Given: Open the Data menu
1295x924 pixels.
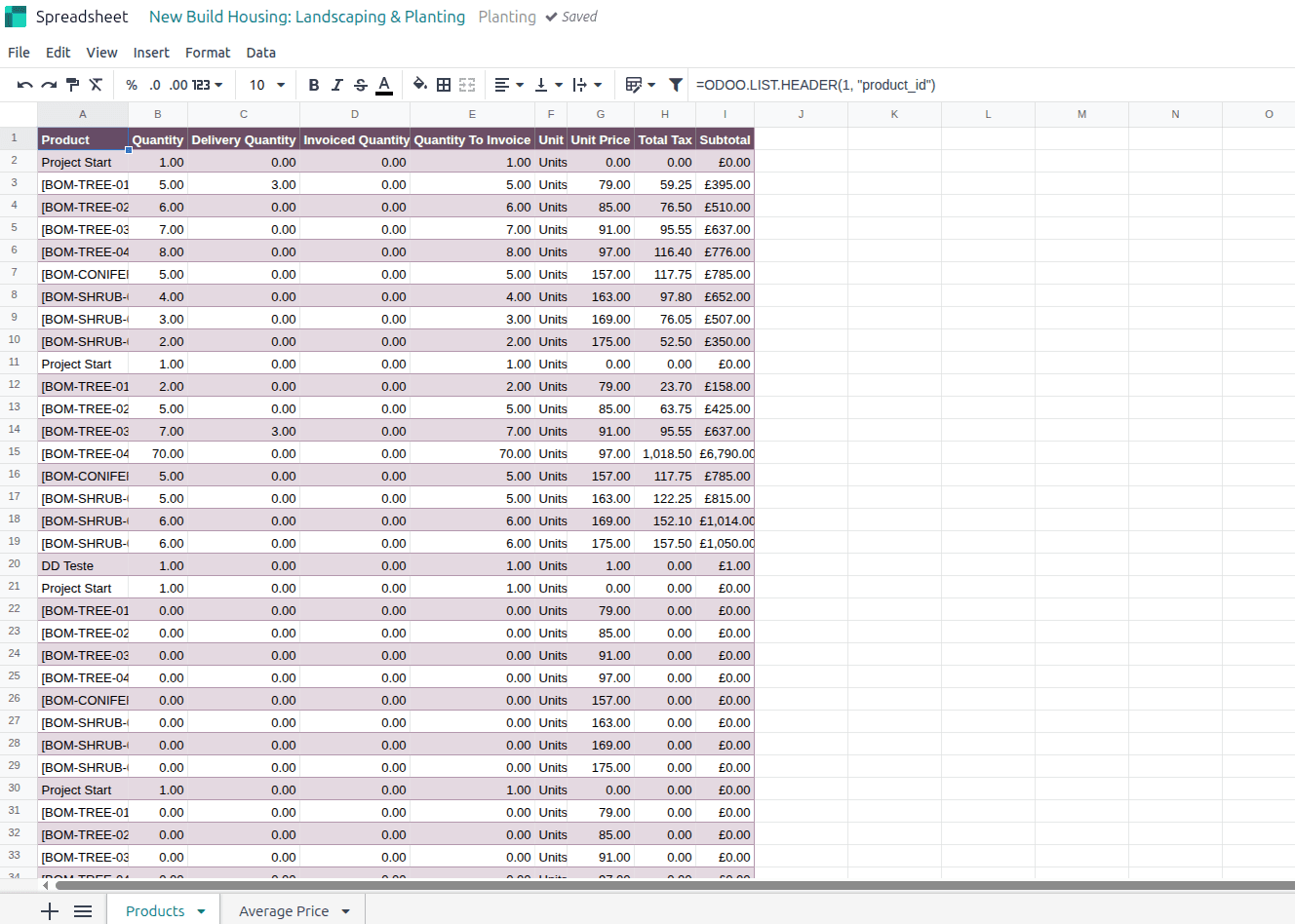Looking at the screenshot, I should point(260,53).
